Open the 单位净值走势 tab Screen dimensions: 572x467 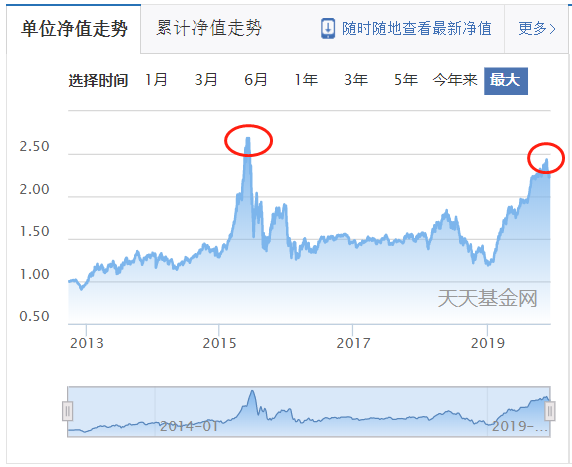click(x=74, y=29)
